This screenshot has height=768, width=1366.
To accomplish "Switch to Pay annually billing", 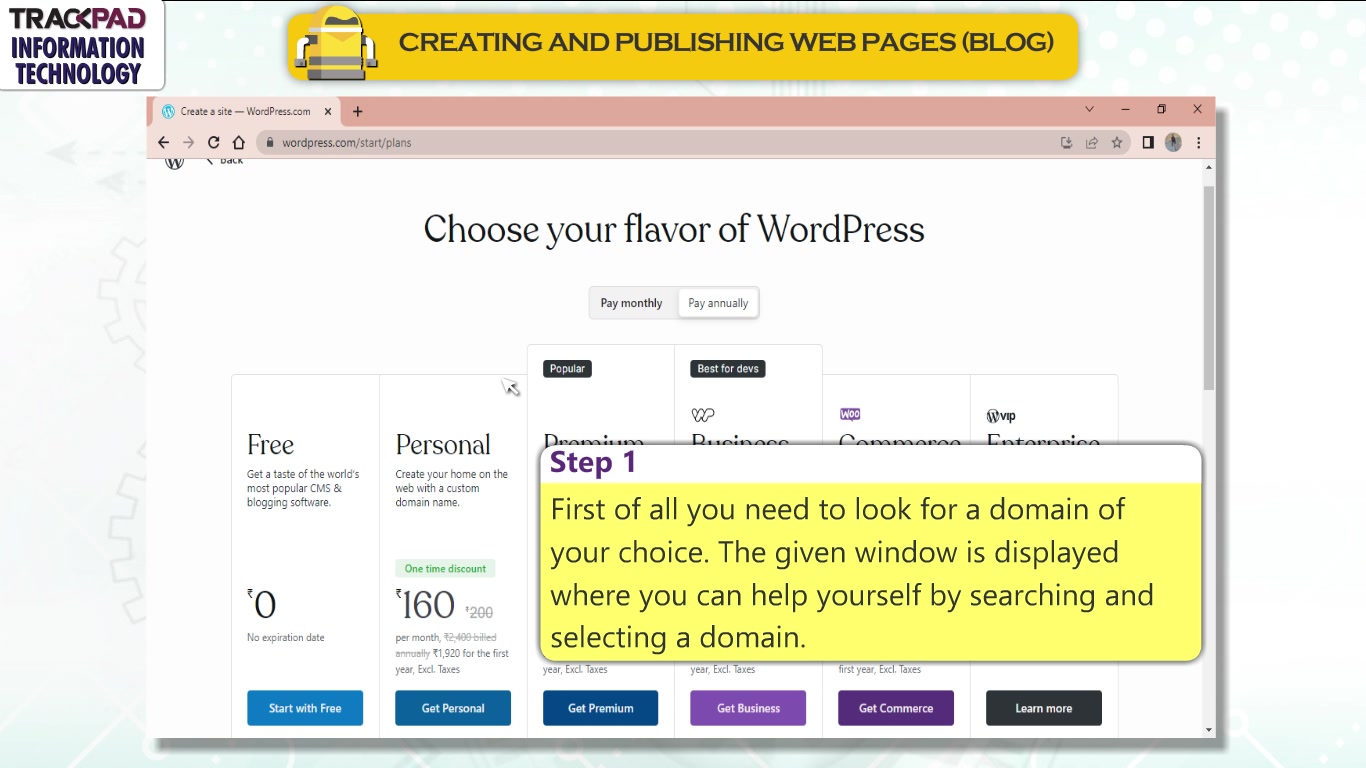I will point(718,303).
